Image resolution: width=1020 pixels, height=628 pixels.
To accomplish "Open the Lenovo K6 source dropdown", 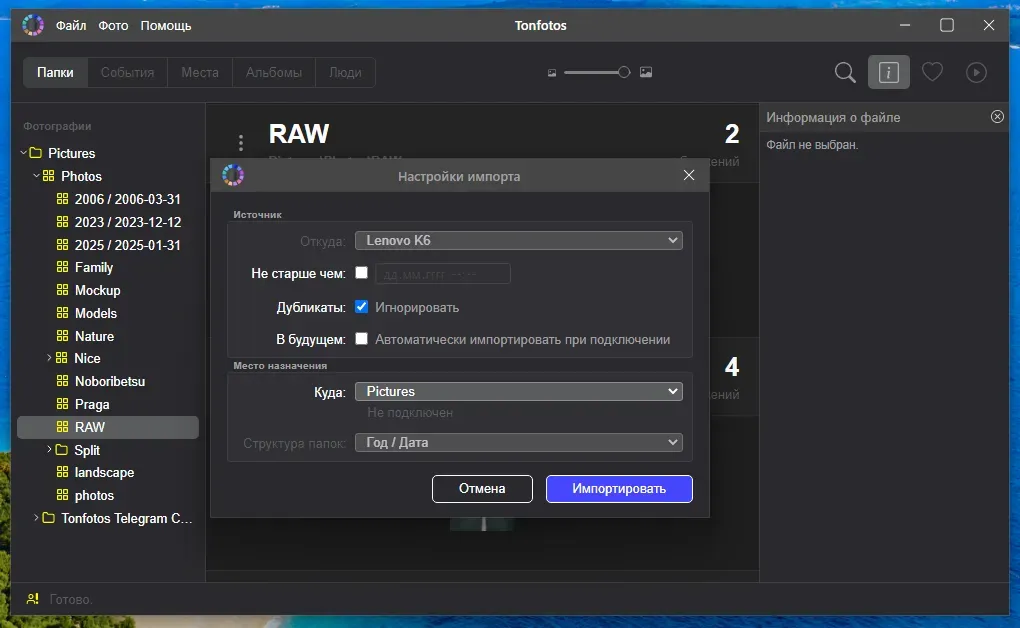I will pyautogui.click(x=518, y=240).
